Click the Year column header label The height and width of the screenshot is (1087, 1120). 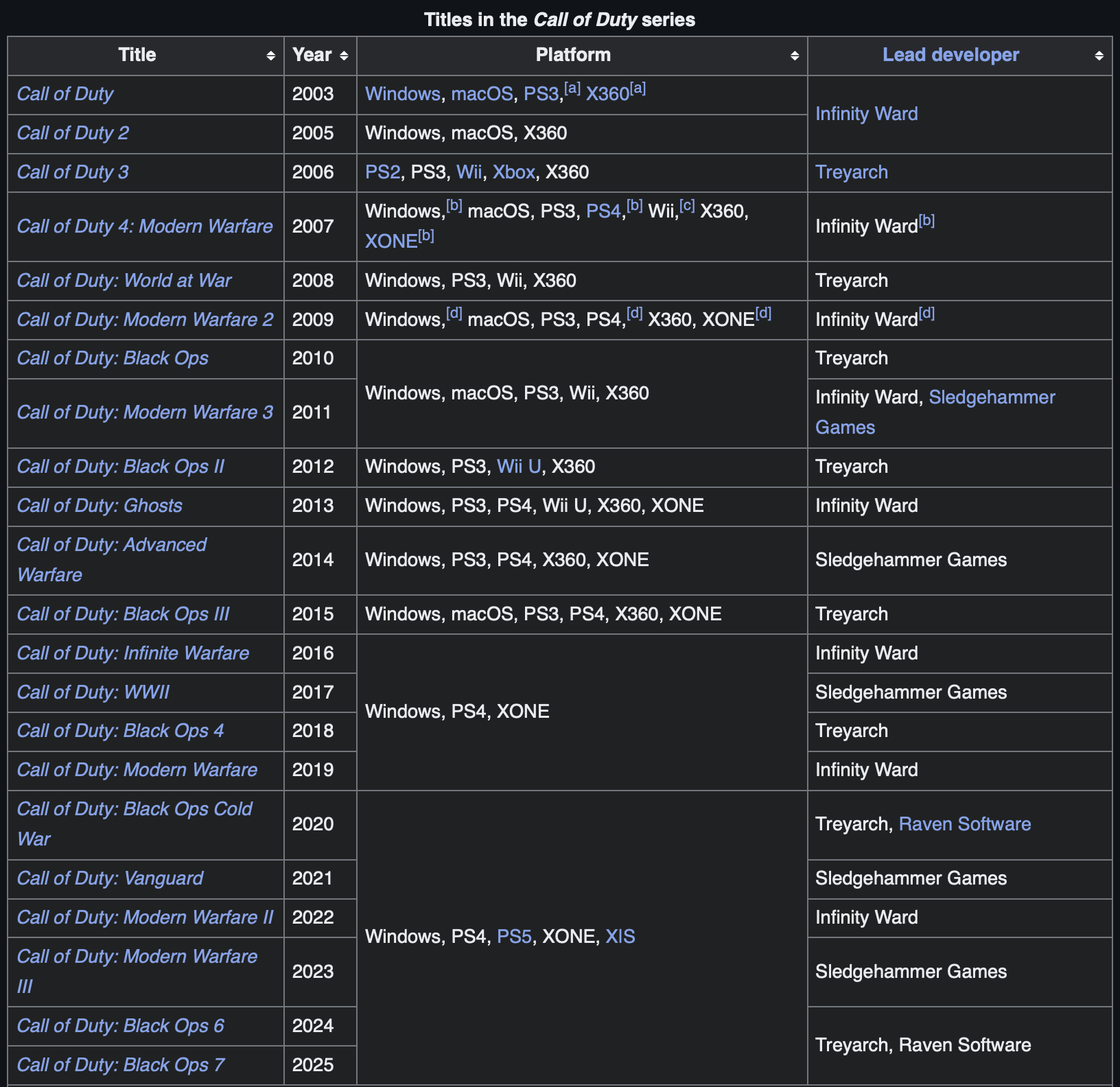312,55
